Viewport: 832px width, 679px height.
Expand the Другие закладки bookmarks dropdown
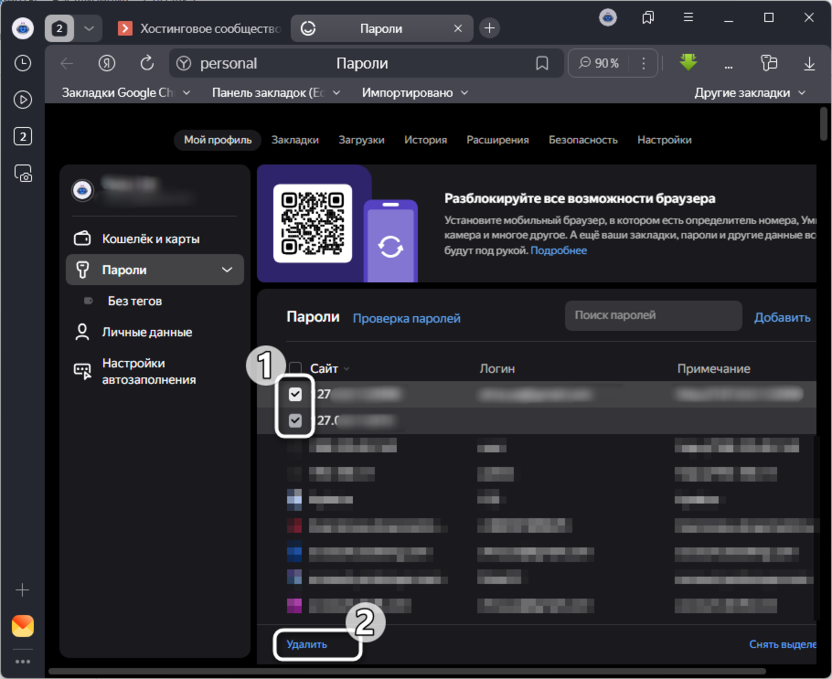750,93
